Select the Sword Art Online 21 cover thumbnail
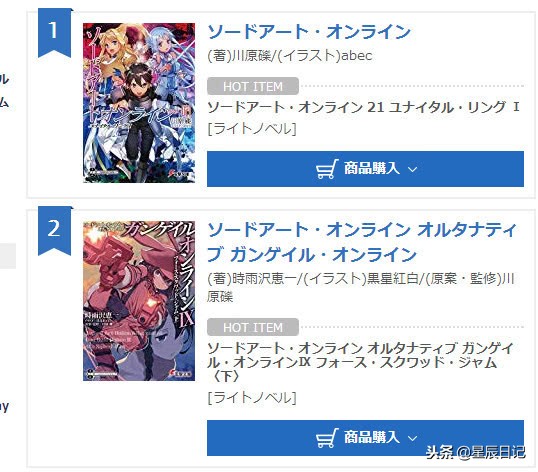Image resolution: width=538 pixels, height=472 pixels. 139,103
